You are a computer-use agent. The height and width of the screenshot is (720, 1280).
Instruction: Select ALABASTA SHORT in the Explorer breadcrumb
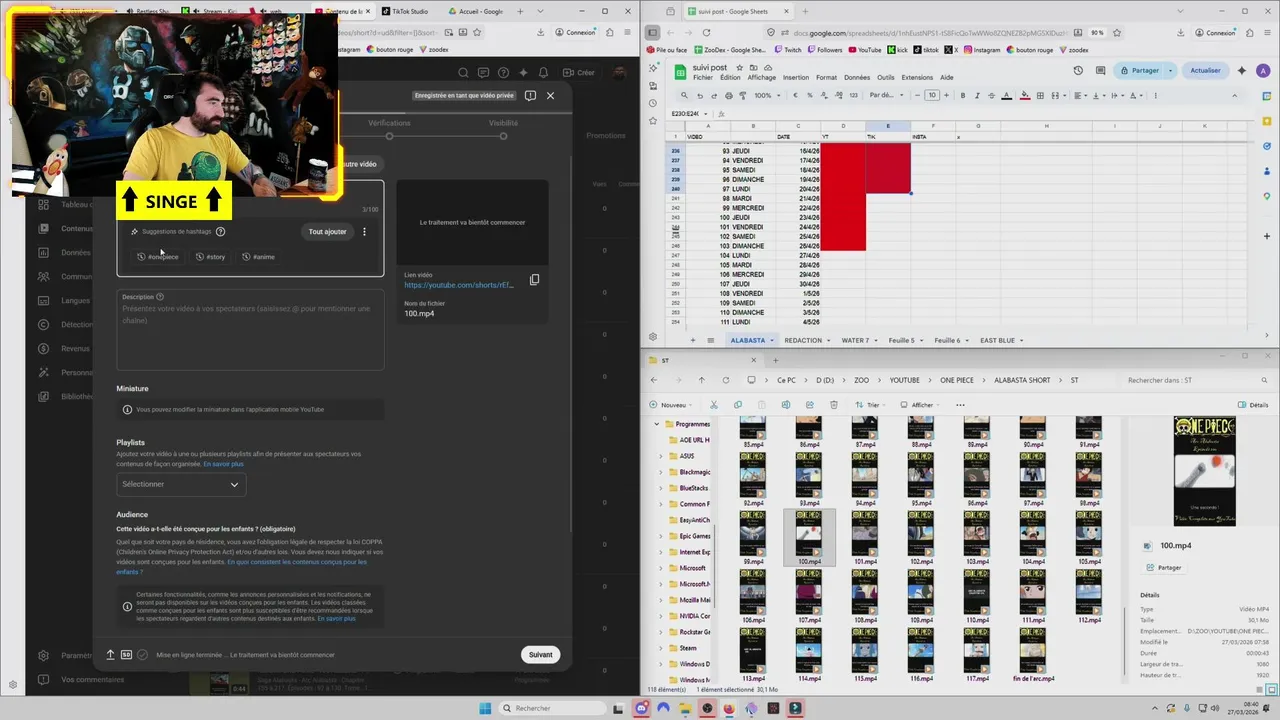pos(1022,380)
